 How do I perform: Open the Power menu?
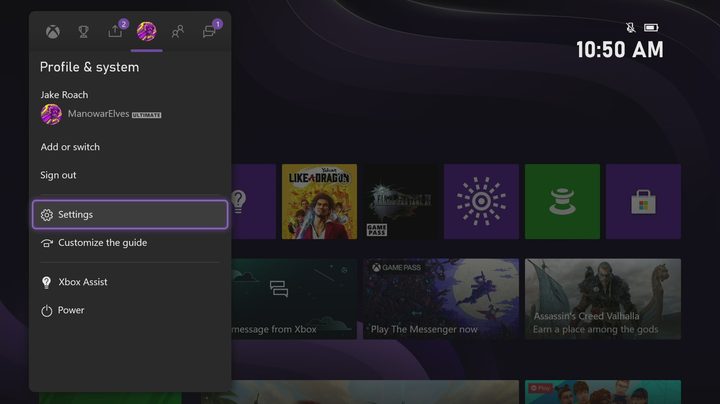130,310
